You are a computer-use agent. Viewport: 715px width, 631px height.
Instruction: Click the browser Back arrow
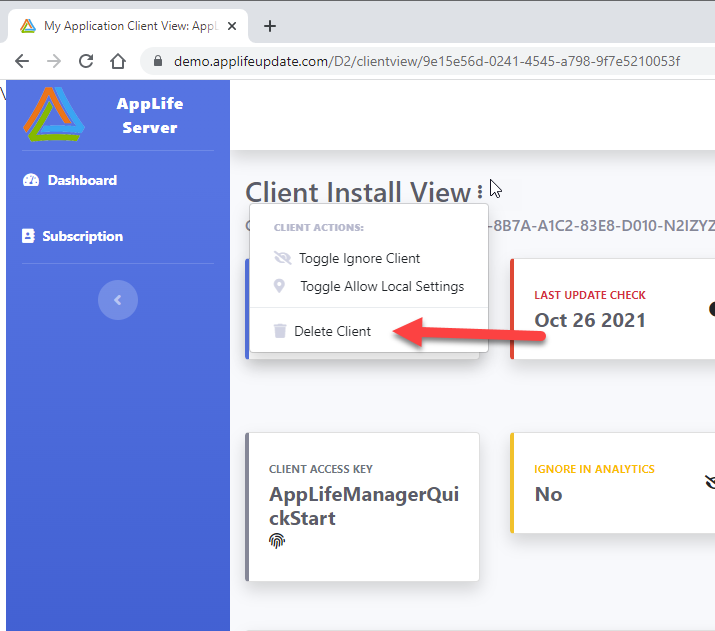22,61
